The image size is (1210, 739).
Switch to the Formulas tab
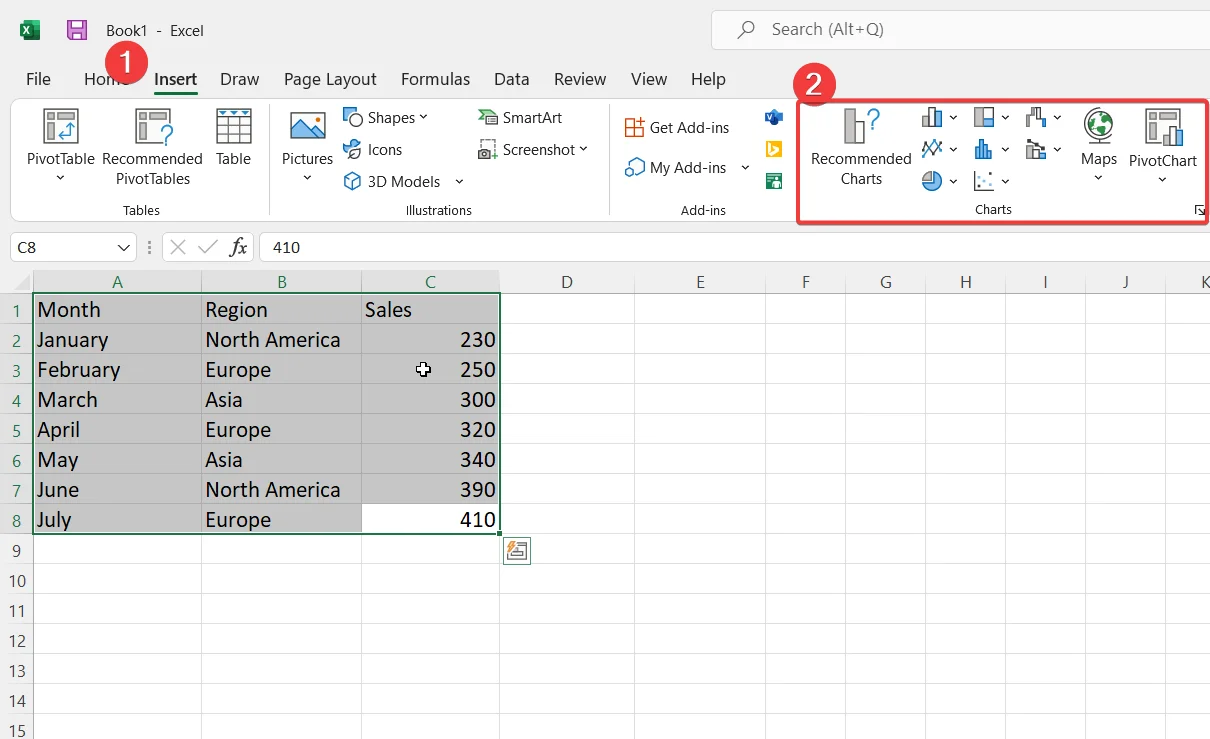coord(435,79)
